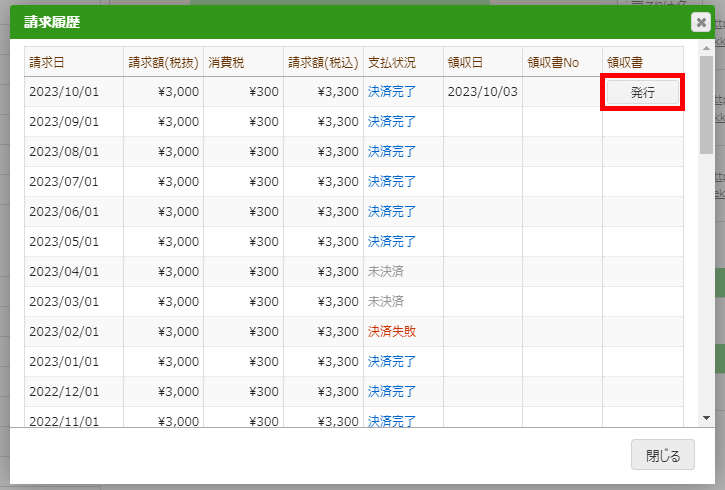Close the 請求履歴 dialog with the X icon
This screenshot has height=490, width=725.
click(701, 22)
